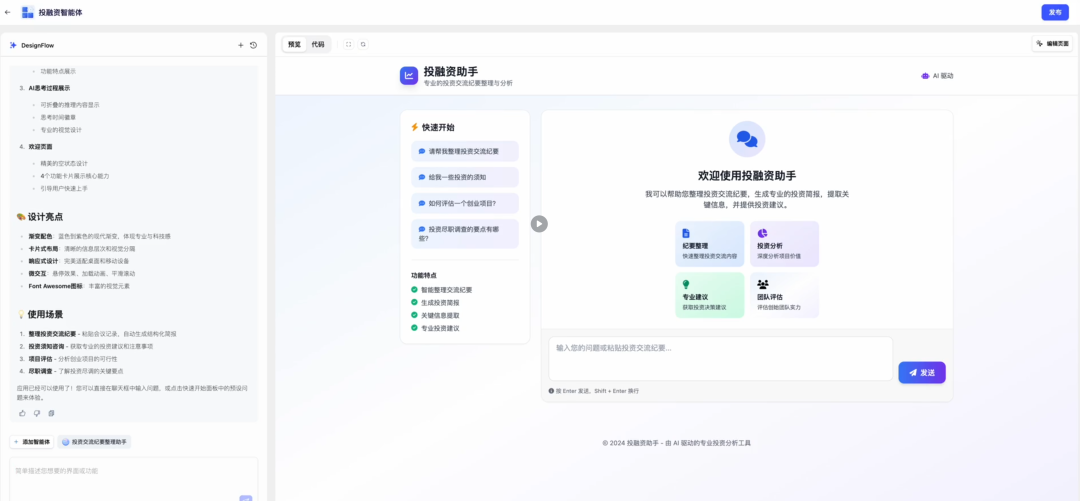Screen dimensions: 1080x501
Task: Click the blue 发送 send button
Action: 922,373
